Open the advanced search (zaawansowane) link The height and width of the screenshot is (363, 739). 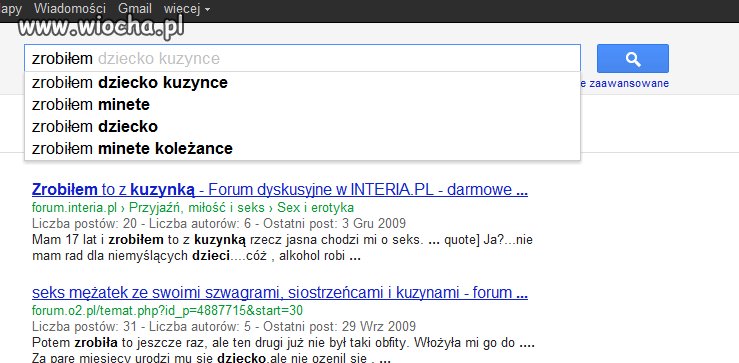click(624, 84)
